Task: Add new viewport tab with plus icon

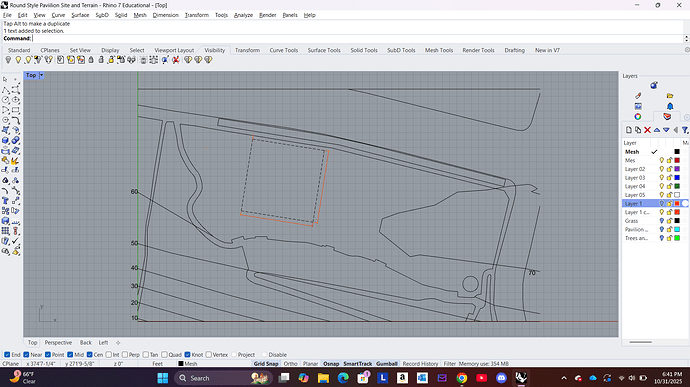Action: (118, 343)
